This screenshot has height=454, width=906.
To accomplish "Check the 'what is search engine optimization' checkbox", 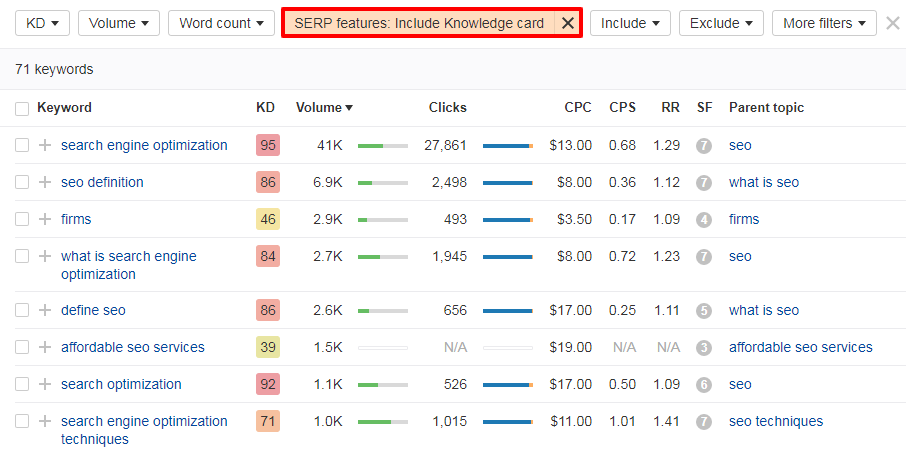I will [22, 256].
